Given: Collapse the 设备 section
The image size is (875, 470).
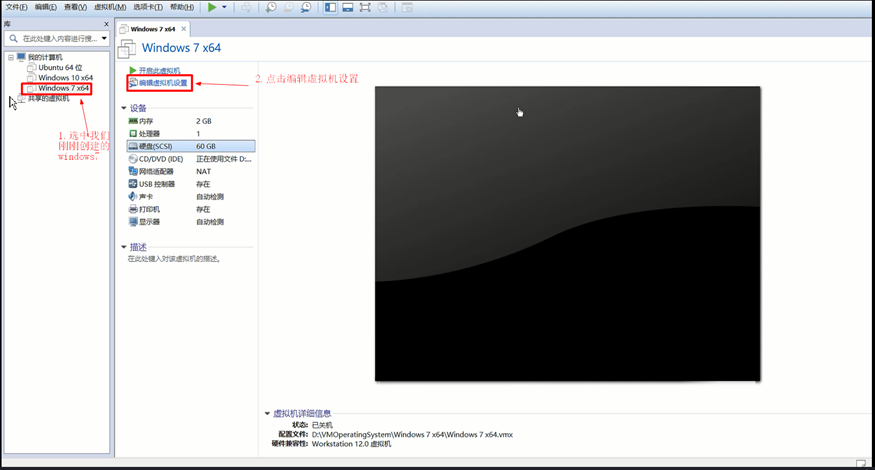Looking at the screenshot, I should [x=124, y=108].
